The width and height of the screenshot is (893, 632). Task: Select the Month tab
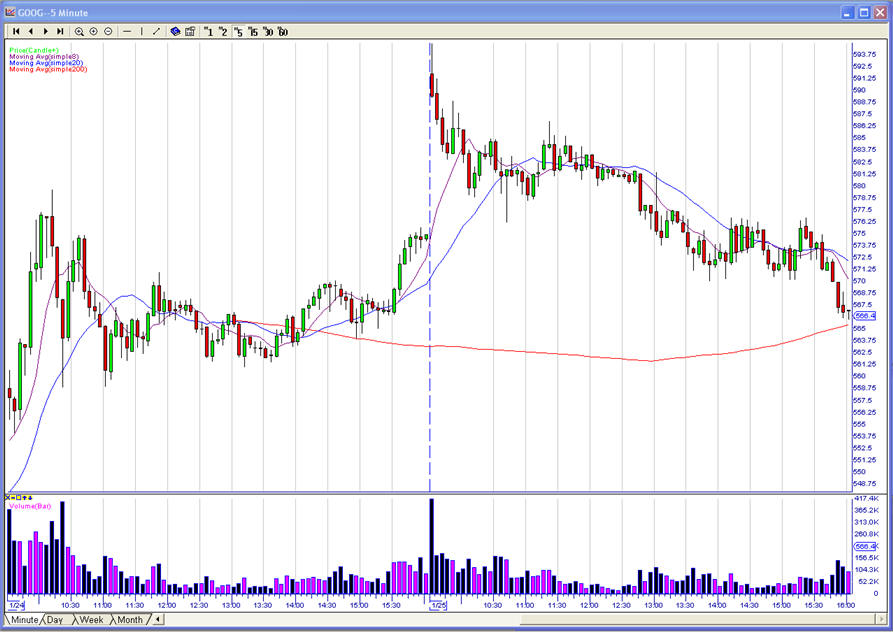click(x=129, y=620)
